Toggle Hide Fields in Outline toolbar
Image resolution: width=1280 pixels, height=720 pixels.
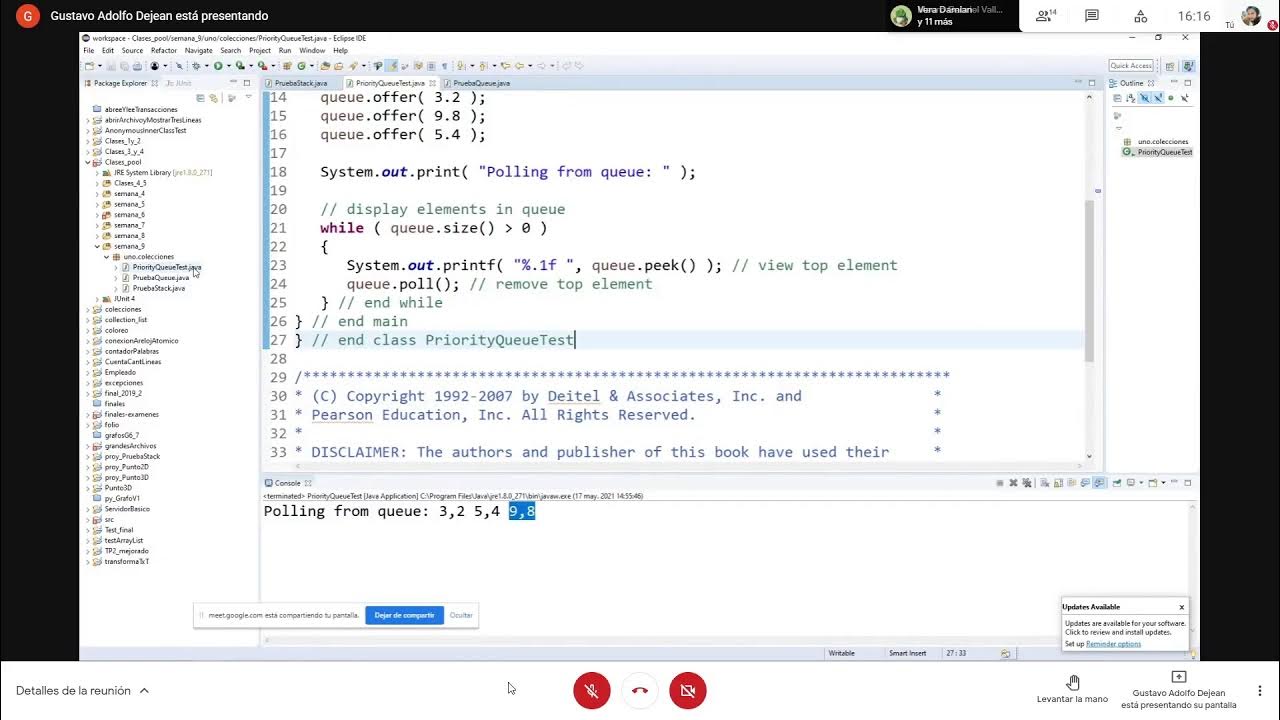(x=1145, y=98)
